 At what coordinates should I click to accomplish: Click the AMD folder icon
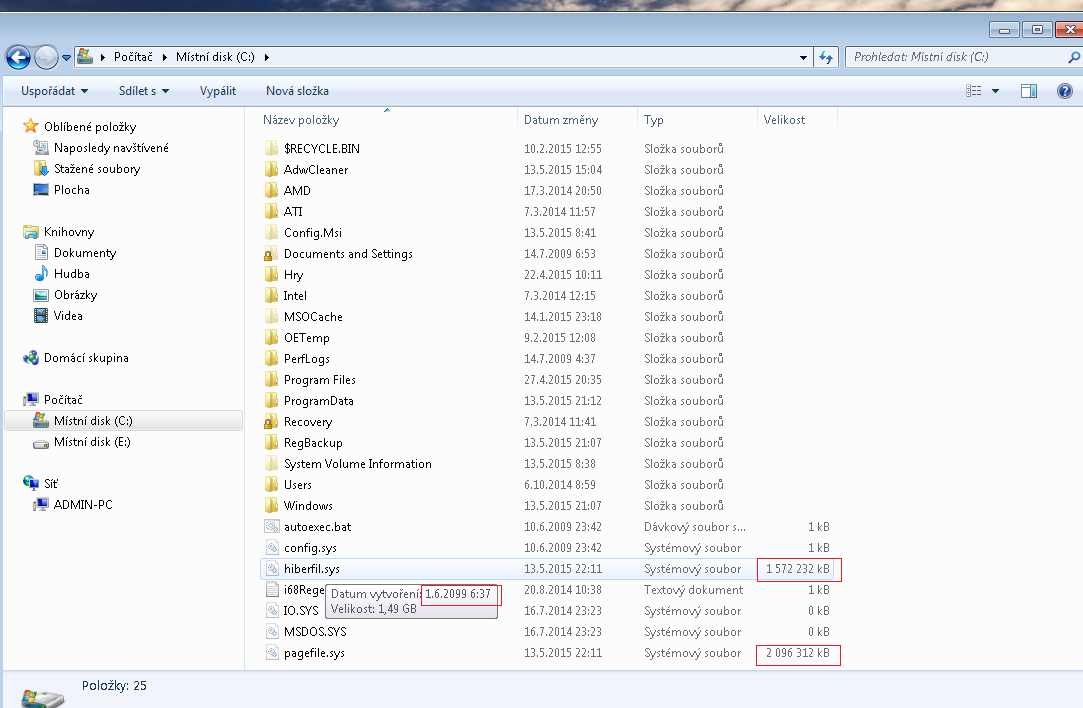click(271, 191)
